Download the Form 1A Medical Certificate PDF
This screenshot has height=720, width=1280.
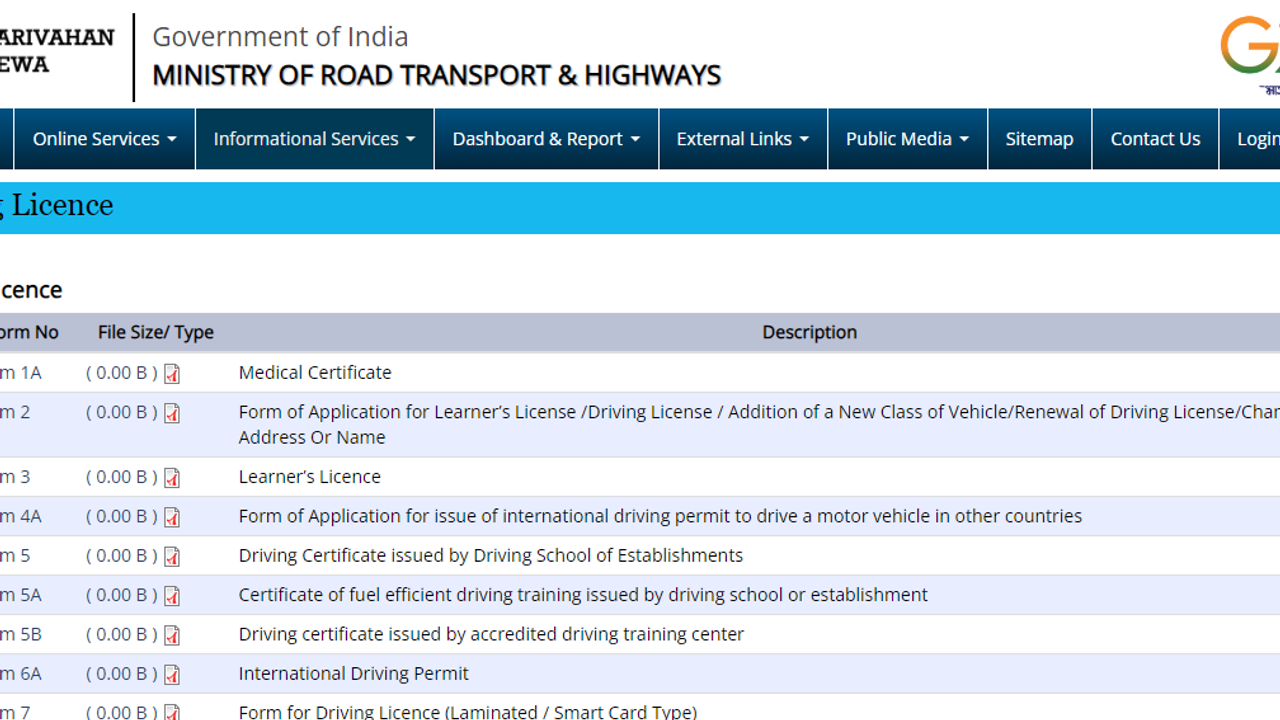coord(171,373)
